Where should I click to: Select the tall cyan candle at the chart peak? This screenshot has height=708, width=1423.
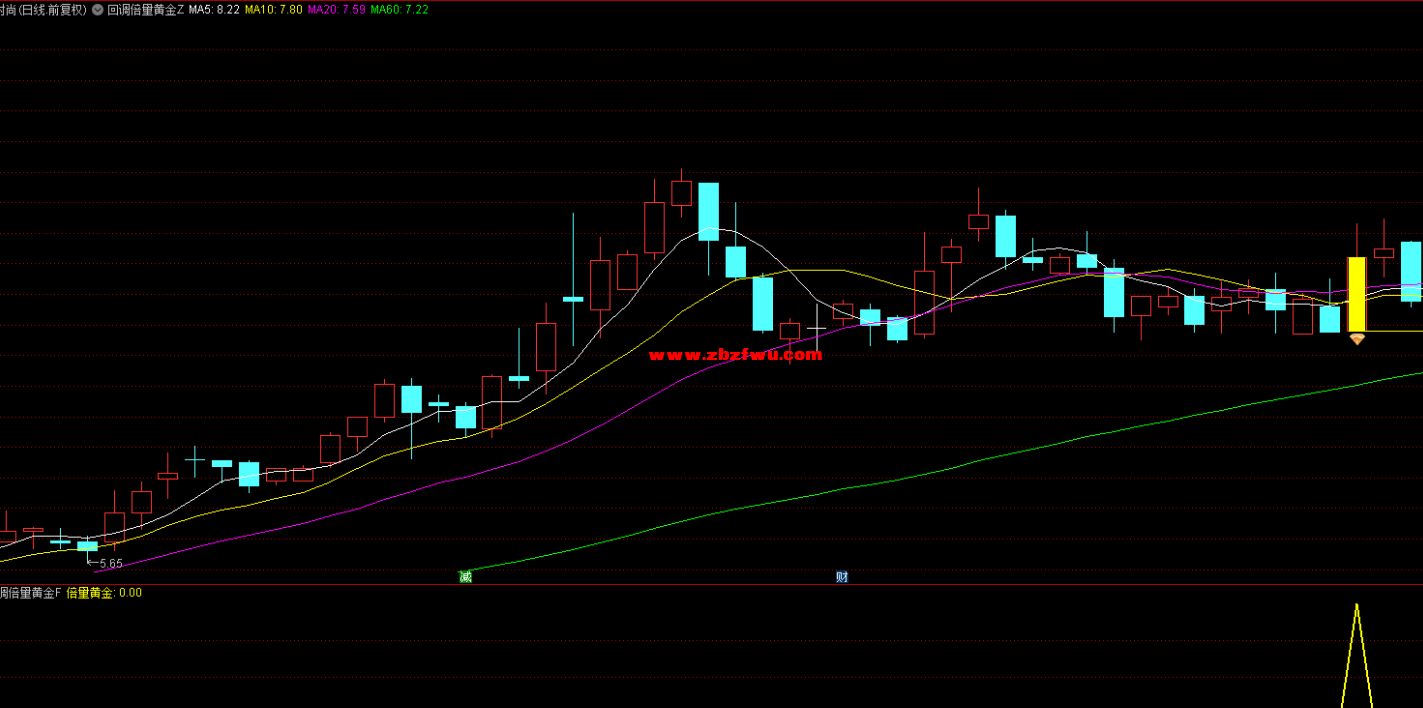point(708,211)
